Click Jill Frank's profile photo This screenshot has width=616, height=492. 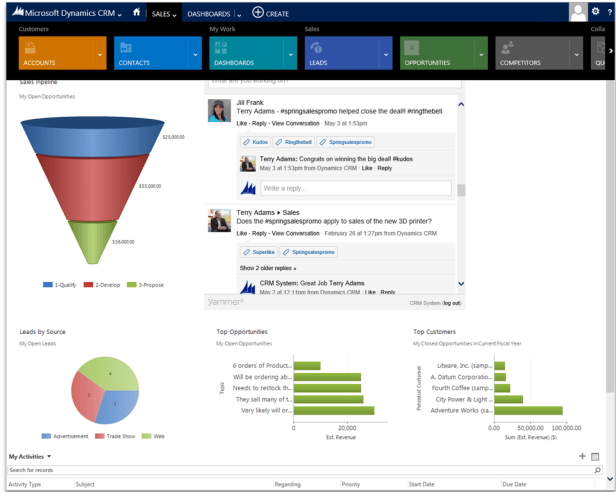pyautogui.click(x=219, y=110)
